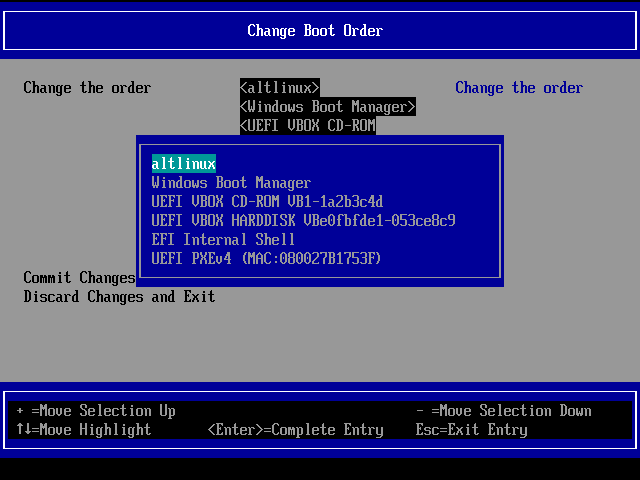The image size is (640, 480).
Task: Click '- =Move Selection Down' hint
Action: [x=504, y=411]
